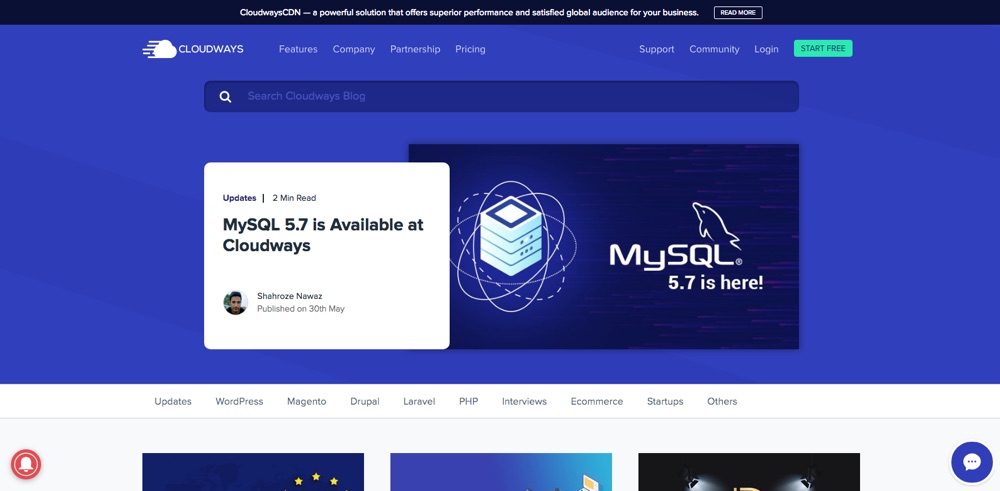The width and height of the screenshot is (1000, 491).
Task: Click the Login link
Action: [x=766, y=49]
